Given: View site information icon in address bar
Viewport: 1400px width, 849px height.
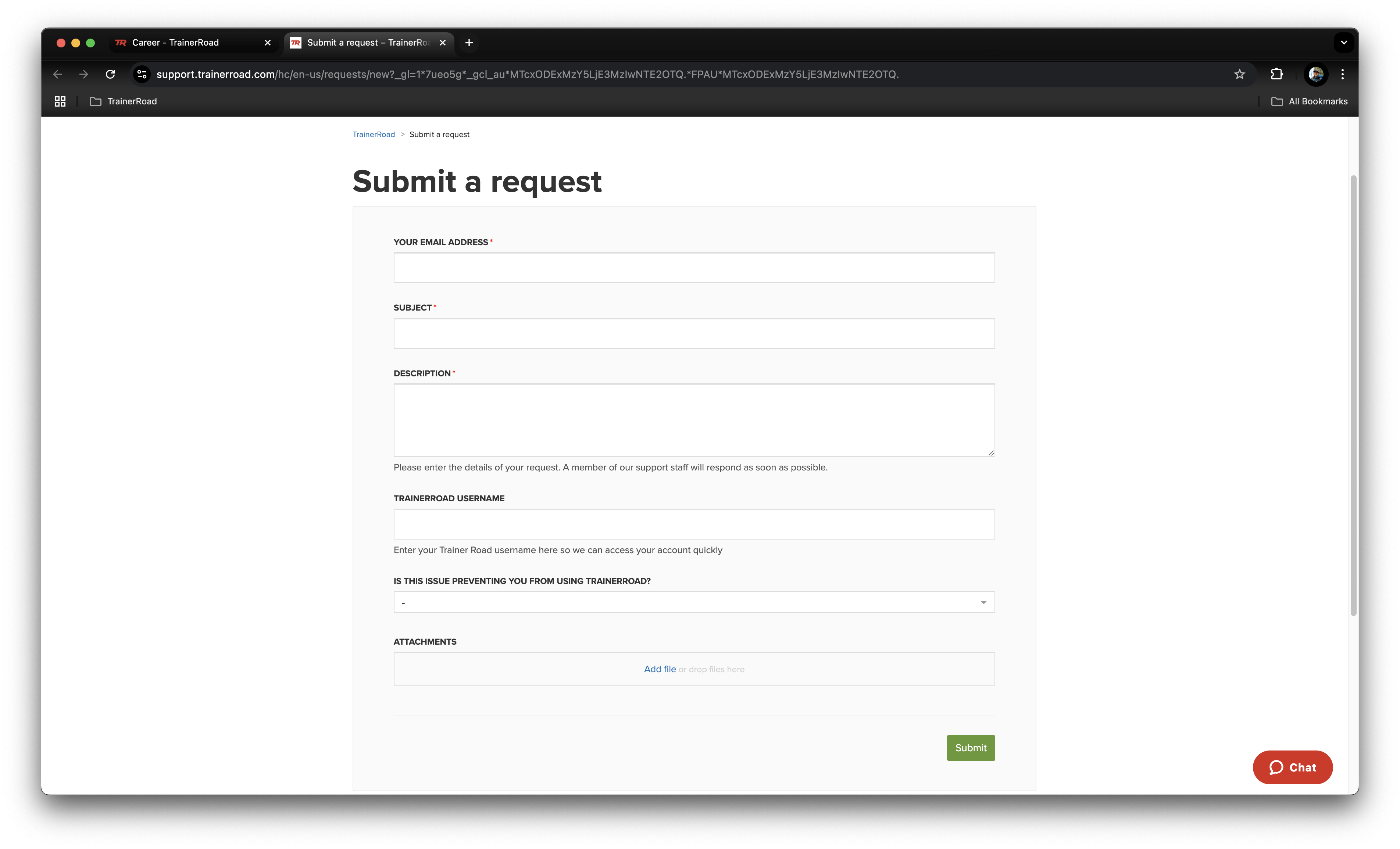Looking at the screenshot, I should tap(142, 74).
